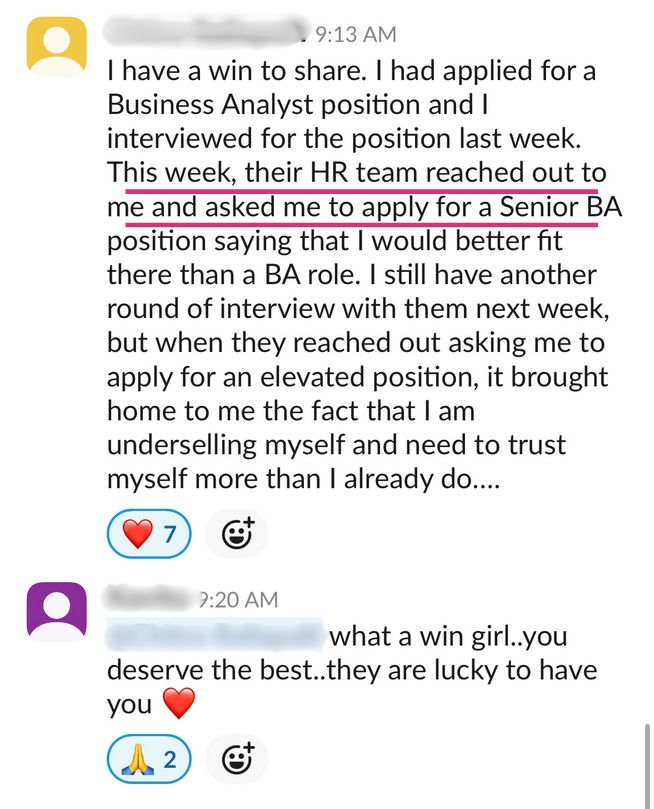Click the heart emoji inside the 7-count reaction
This screenshot has width=654, height=809.
tap(135, 536)
